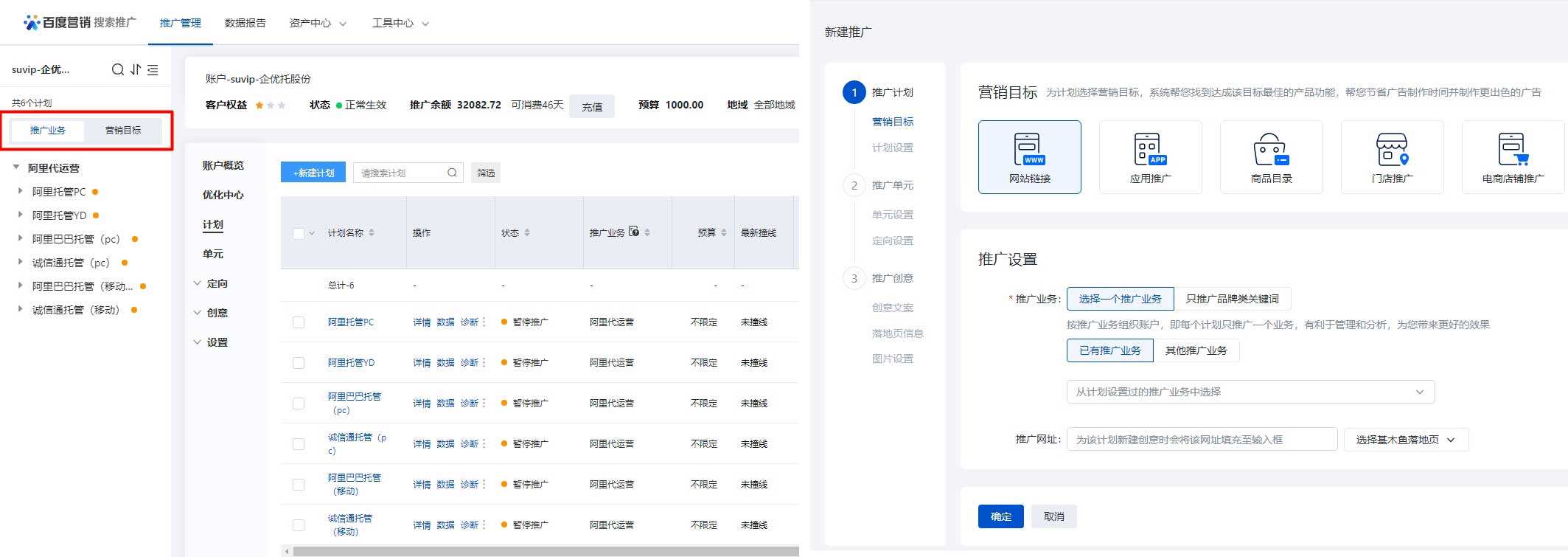Open 详情 link for 阿里托管PC
This screenshot has width=1568, height=557.
tap(422, 322)
